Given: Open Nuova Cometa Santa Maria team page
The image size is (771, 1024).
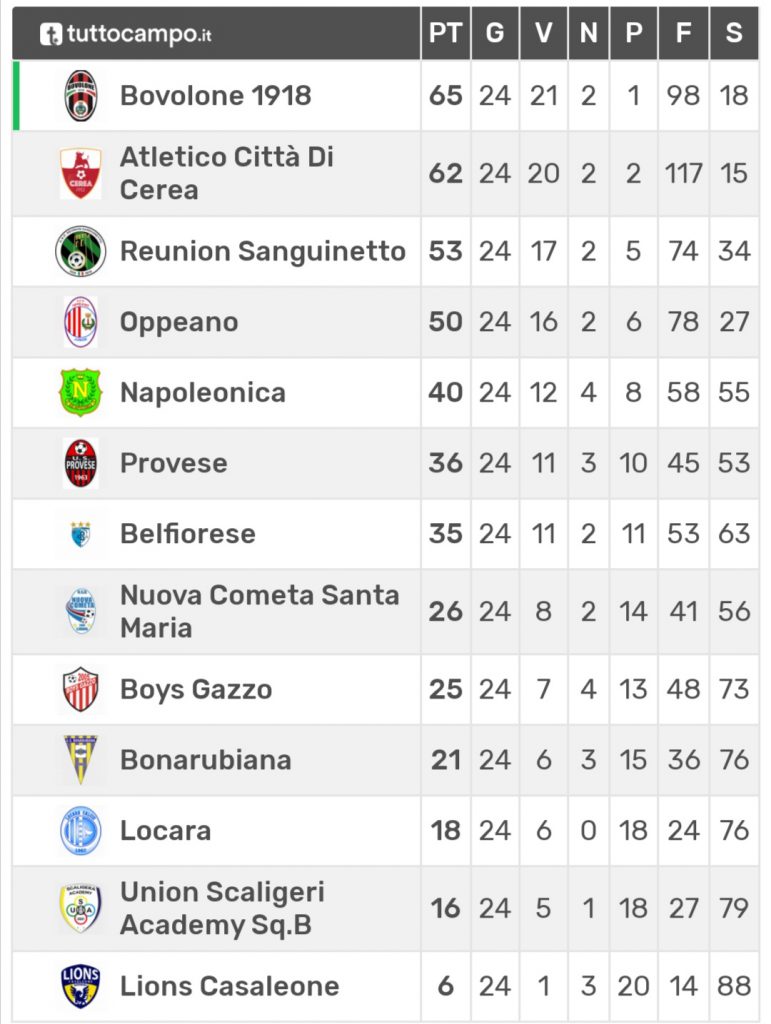Looking at the screenshot, I should [260, 611].
